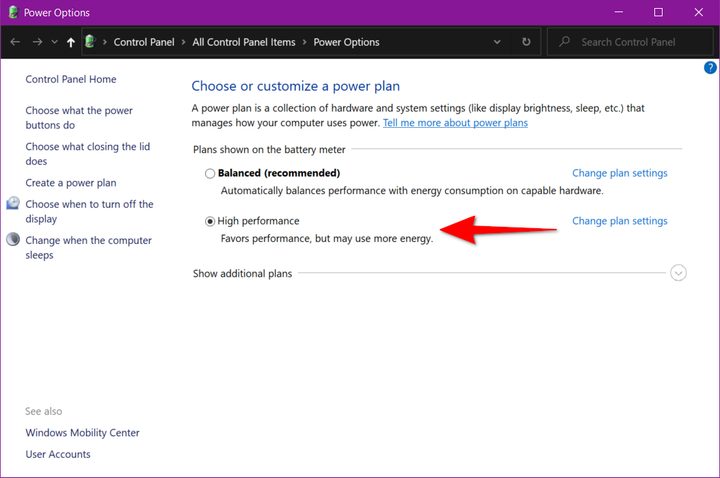Click the 'Choose or customize a power plan' heading
The height and width of the screenshot is (478, 720).
pos(295,86)
